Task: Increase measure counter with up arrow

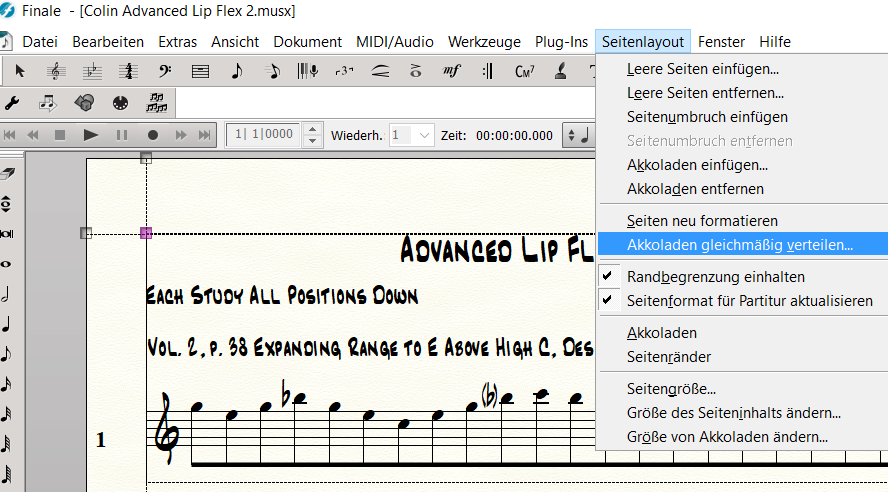Action: (x=313, y=130)
